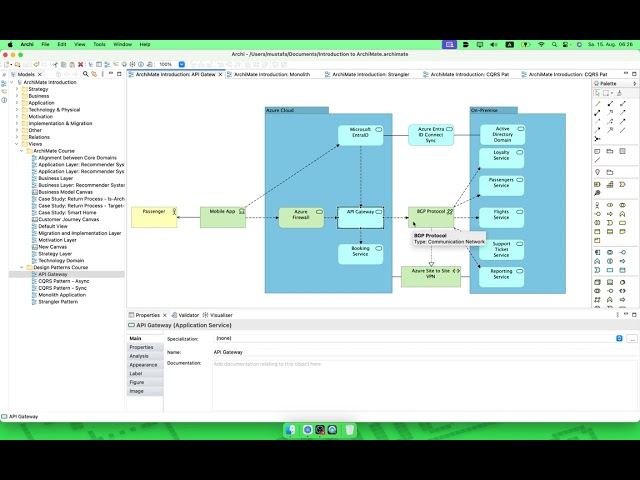Image resolution: width=640 pixels, height=480 pixels.
Task: Pick the Business Service palette tool
Action: (x=622, y=223)
